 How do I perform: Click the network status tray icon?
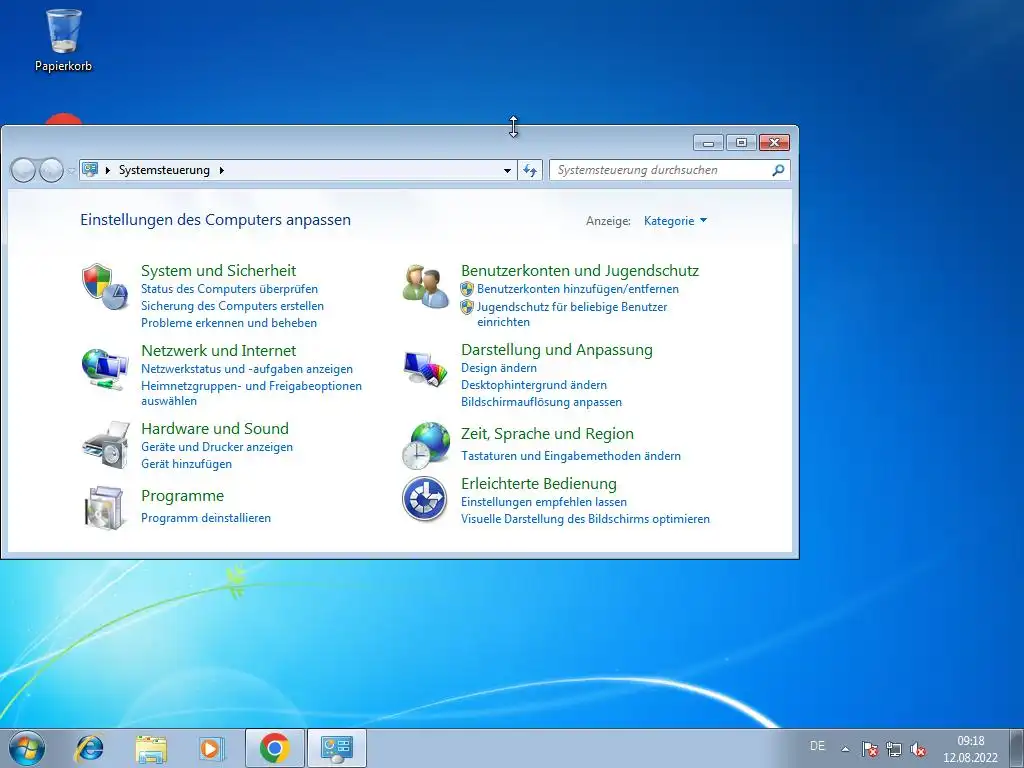[893, 749]
